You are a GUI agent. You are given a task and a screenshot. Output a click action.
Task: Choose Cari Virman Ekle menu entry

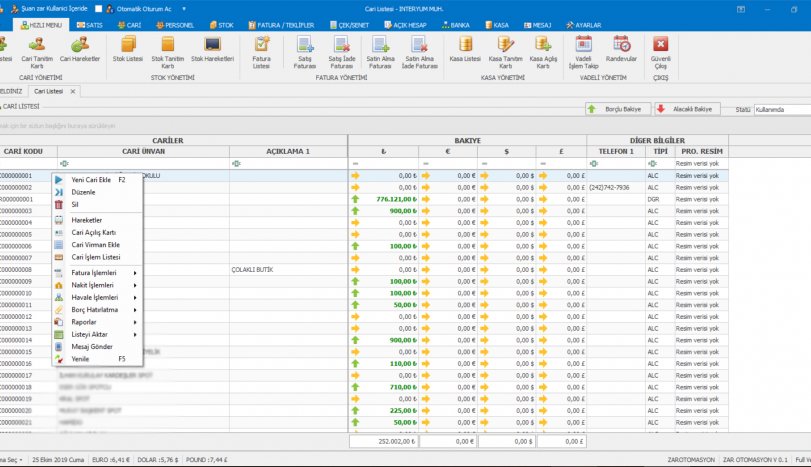[97, 245]
